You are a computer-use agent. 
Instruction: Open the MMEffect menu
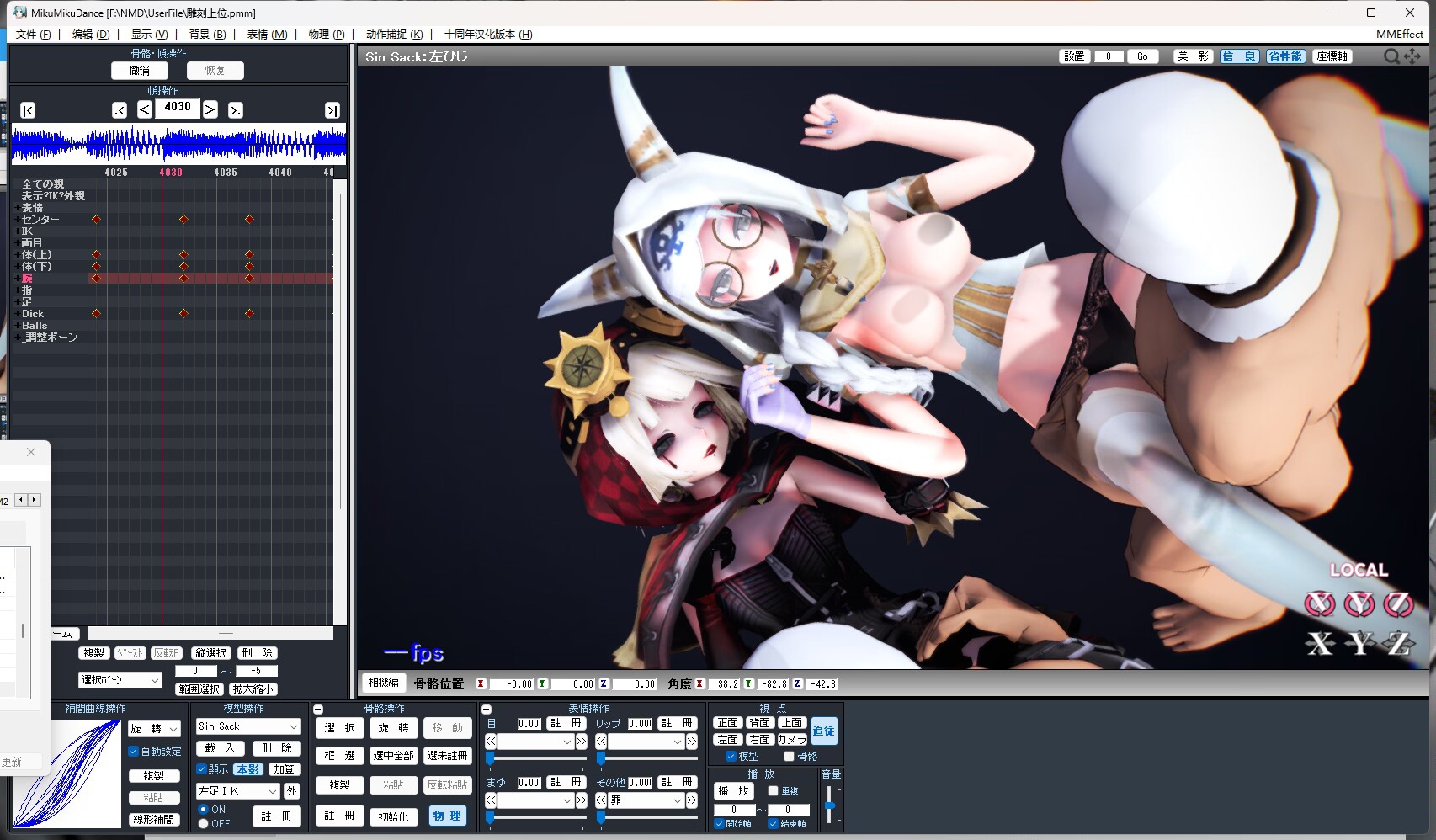click(x=1400, y=35)
